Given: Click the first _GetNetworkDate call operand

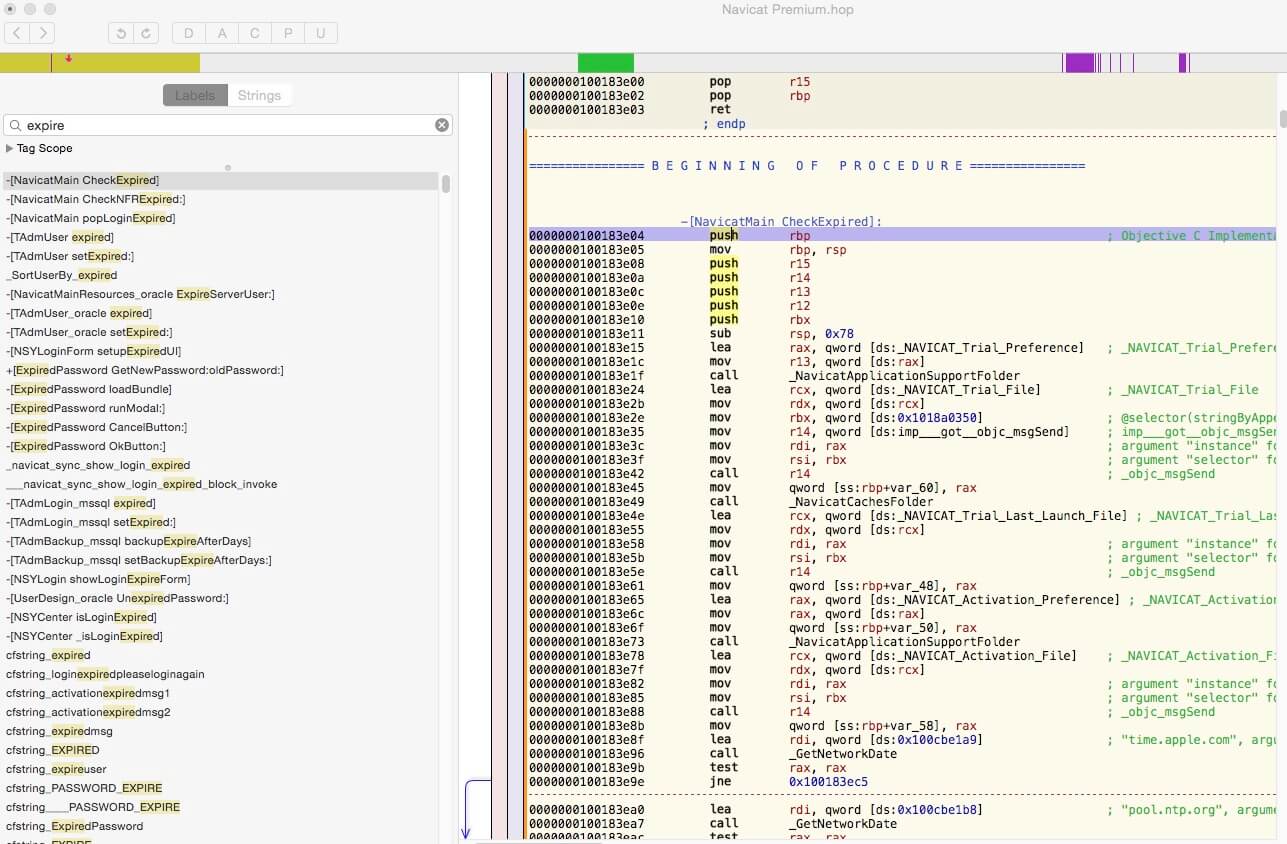Looking at the screenshot, I should pyautogui.click(x=843, y=753).
